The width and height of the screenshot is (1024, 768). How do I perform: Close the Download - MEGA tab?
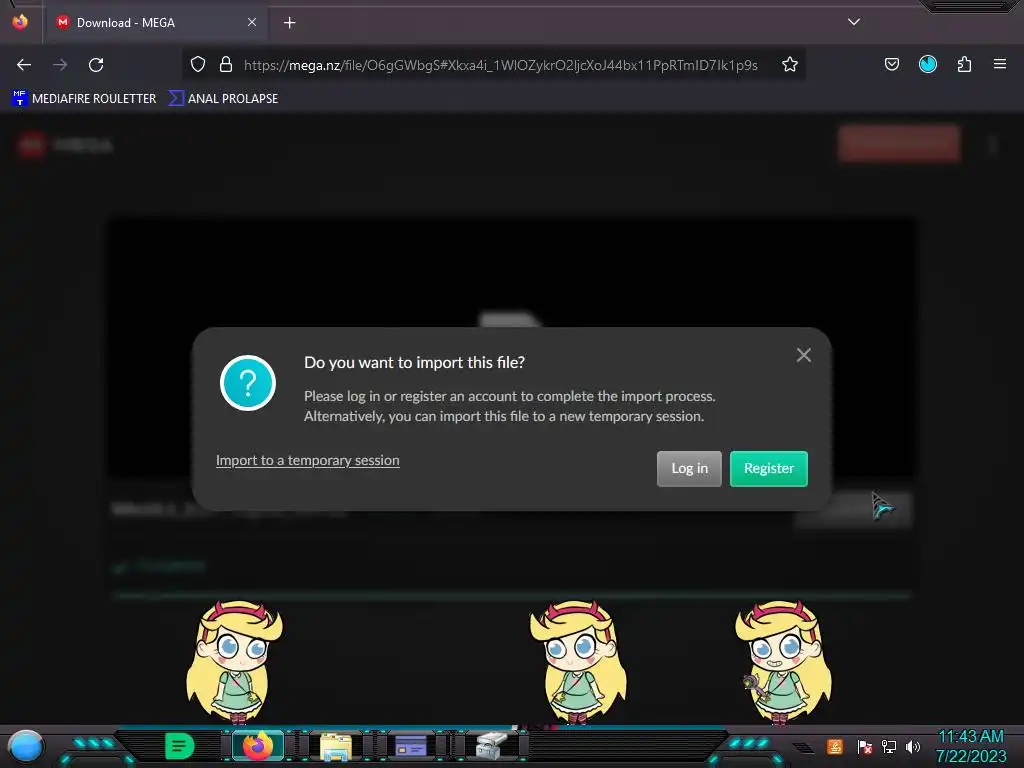pyautogui.click(x=252, y=22)
